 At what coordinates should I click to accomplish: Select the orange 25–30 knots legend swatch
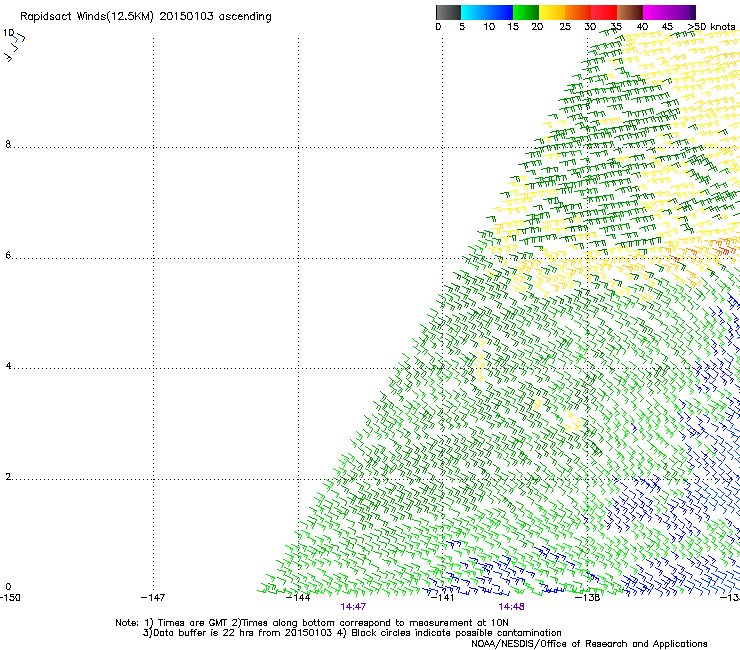coord(578,12)
